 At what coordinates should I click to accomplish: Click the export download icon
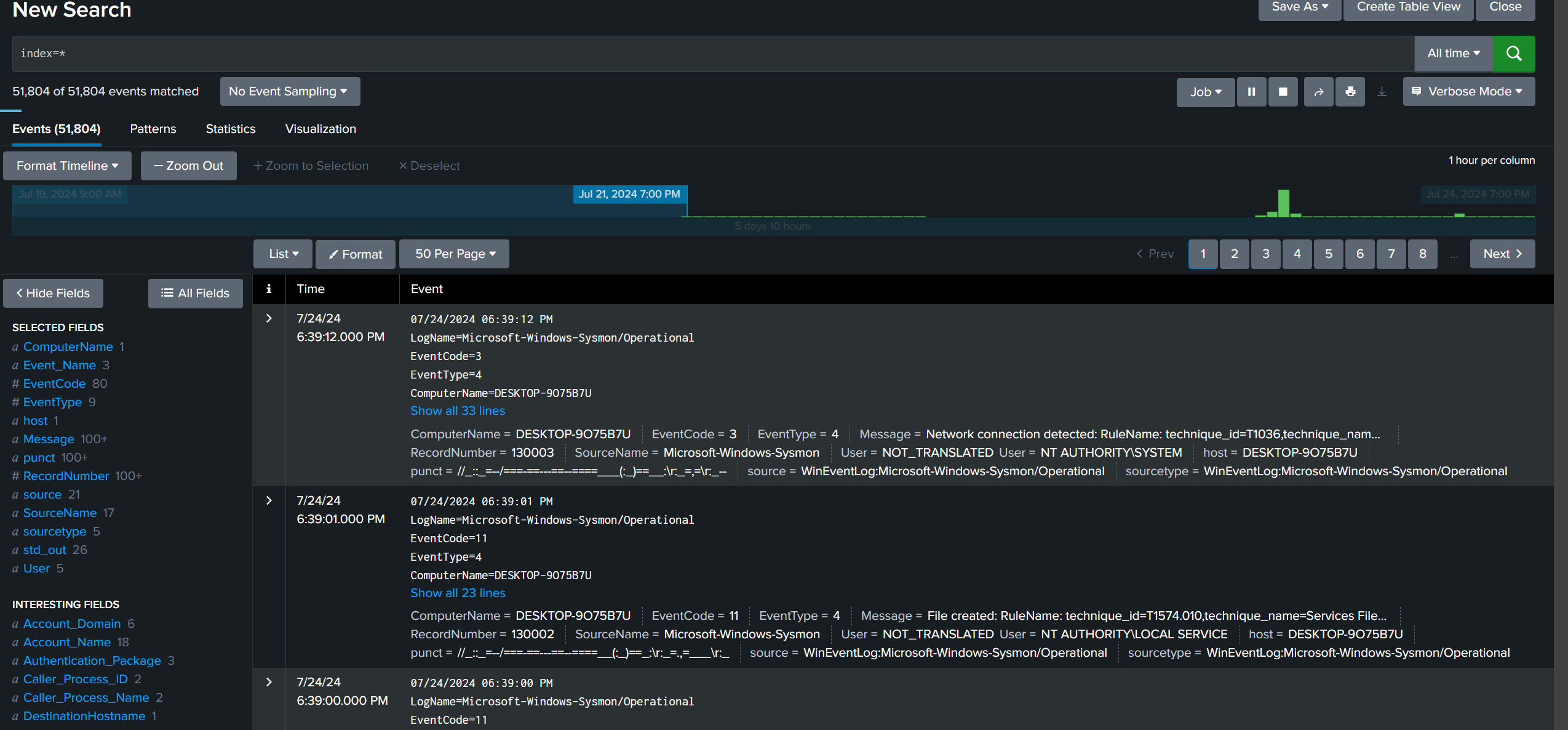1382,92
